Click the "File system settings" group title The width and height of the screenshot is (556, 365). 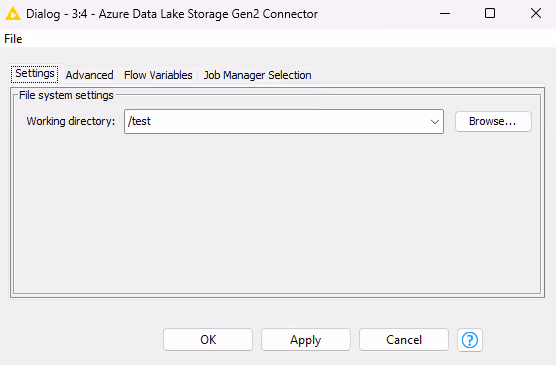66,95
